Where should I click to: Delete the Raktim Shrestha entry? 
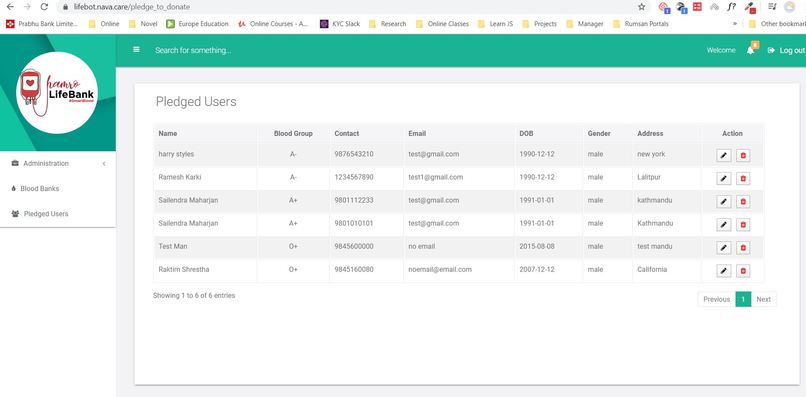point(743,271)
